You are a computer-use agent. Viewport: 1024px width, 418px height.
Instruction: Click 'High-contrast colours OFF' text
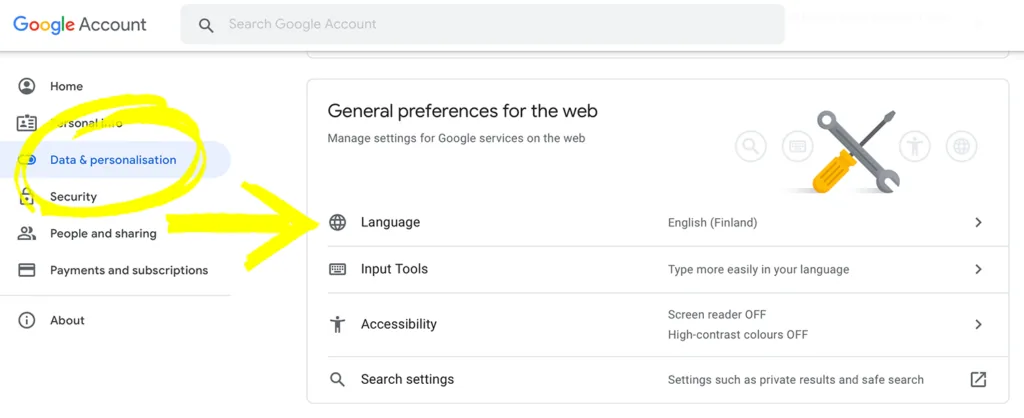click(x=738, y=334)
